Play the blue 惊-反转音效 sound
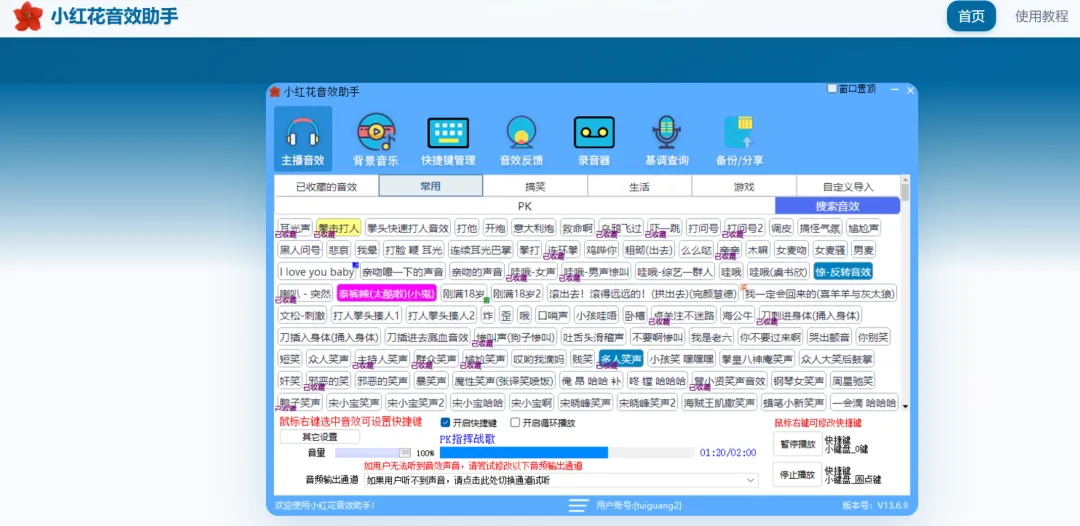1080x526 pixels. (x=843, y=272)
